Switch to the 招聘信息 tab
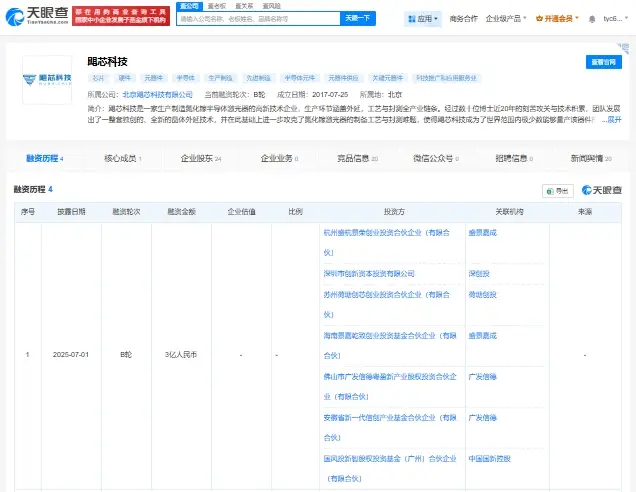Screen dimensions: 636x492 [514, 158]
